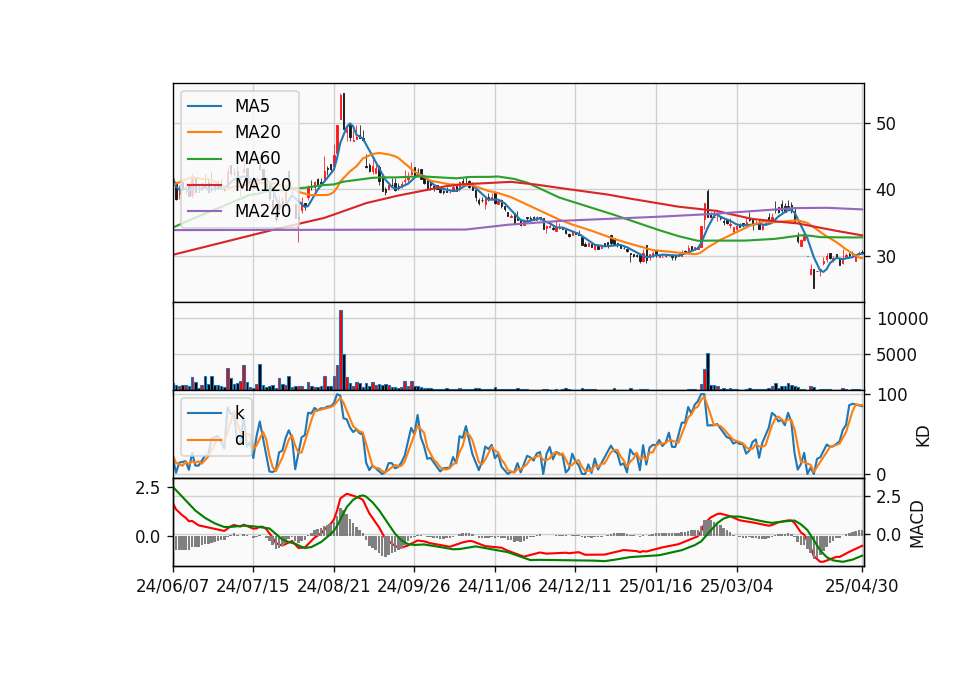
Task: Click the orange MA20 legend line swatch
Action: click(x=204, y=132)
